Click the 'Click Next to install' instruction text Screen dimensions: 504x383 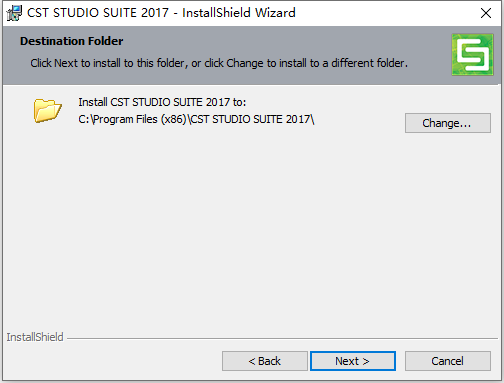(x=219, y=63)
